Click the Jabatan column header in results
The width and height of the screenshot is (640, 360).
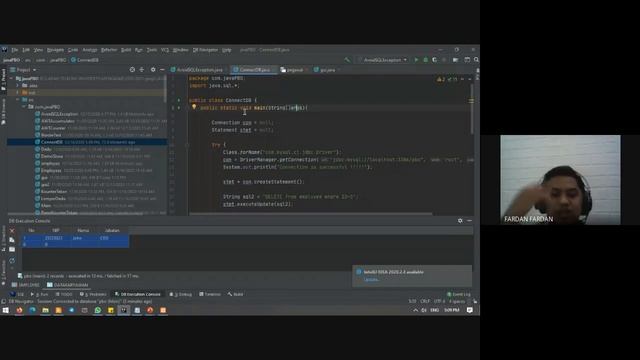(x=112, y=230)
